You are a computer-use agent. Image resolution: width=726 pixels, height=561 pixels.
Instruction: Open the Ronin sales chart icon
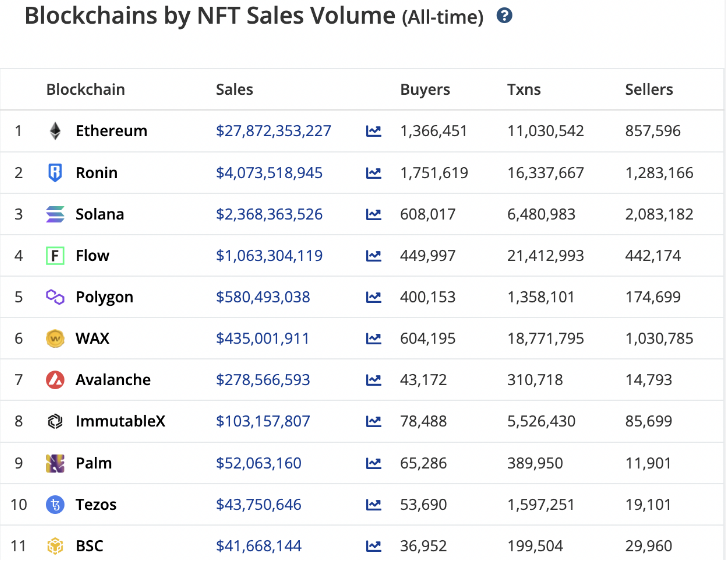click(373, 173)
